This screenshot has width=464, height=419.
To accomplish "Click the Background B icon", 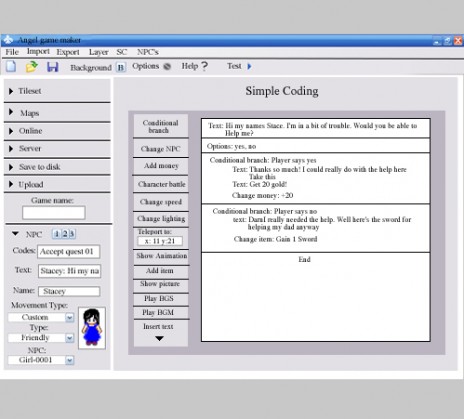I will (121, 68).
